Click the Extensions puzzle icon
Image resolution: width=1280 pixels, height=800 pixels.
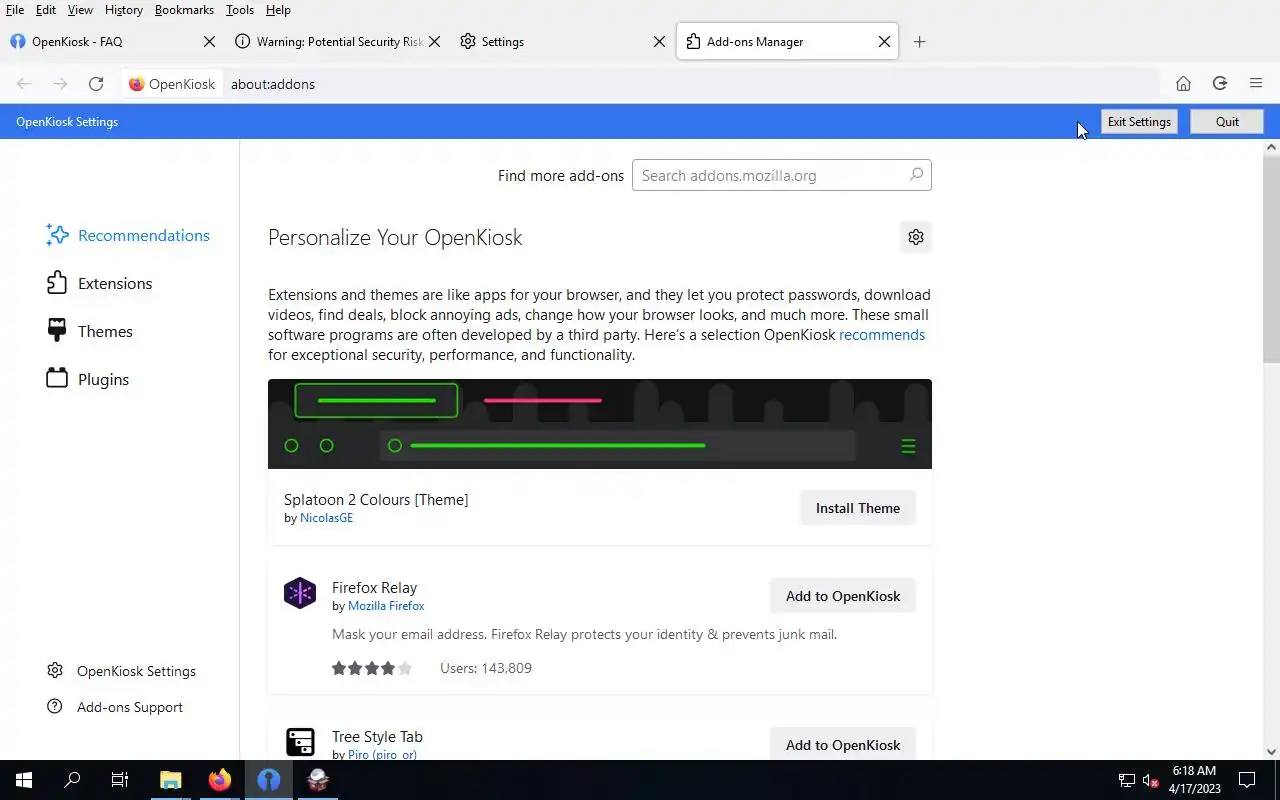coord(57,283)
